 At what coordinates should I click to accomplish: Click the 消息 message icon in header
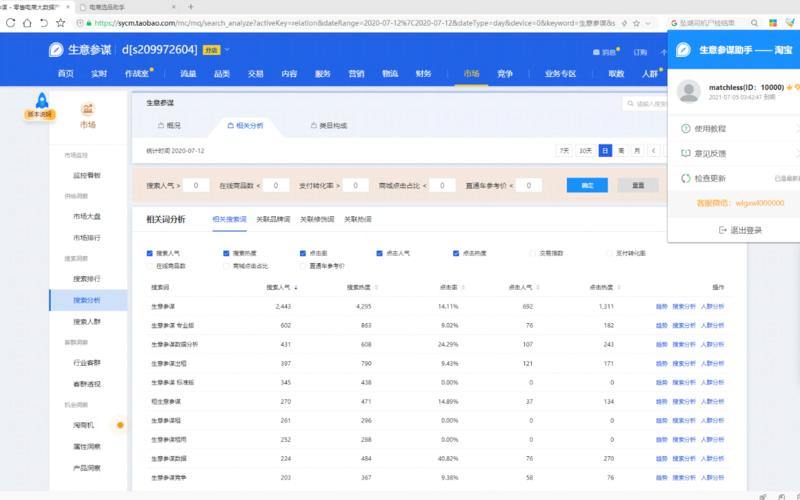(x=596, y=52)
